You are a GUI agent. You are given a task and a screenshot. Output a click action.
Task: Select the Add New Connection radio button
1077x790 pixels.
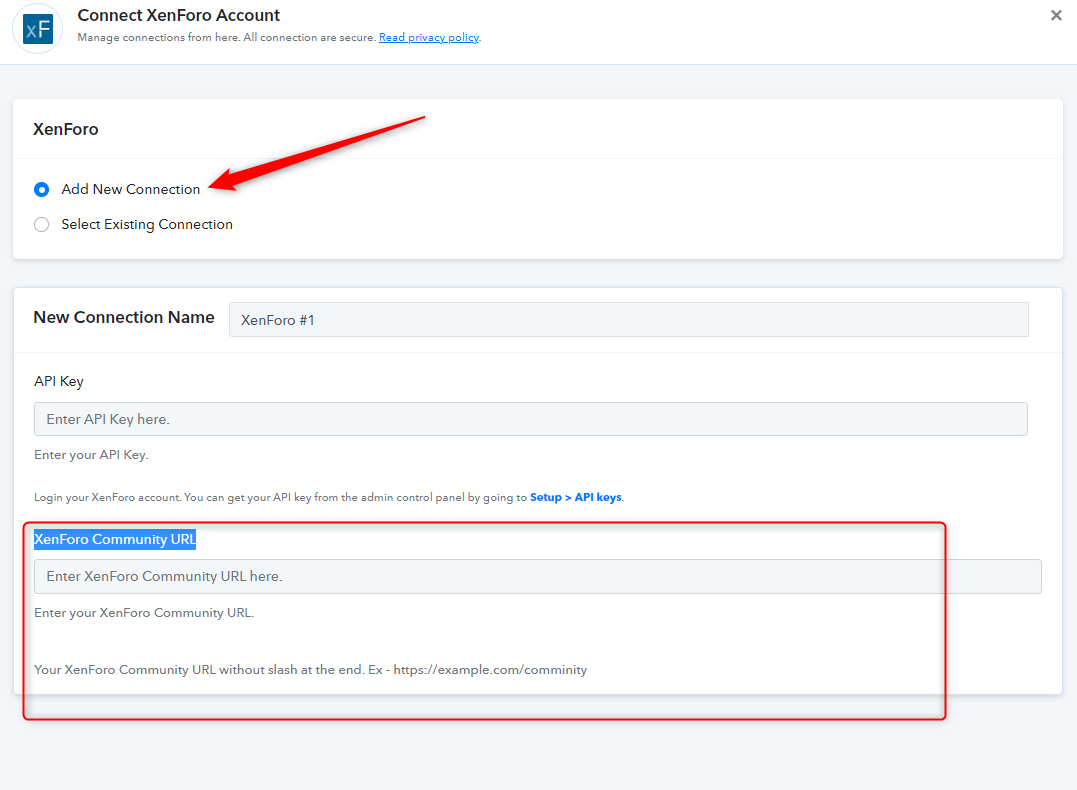tap(42, 190)
